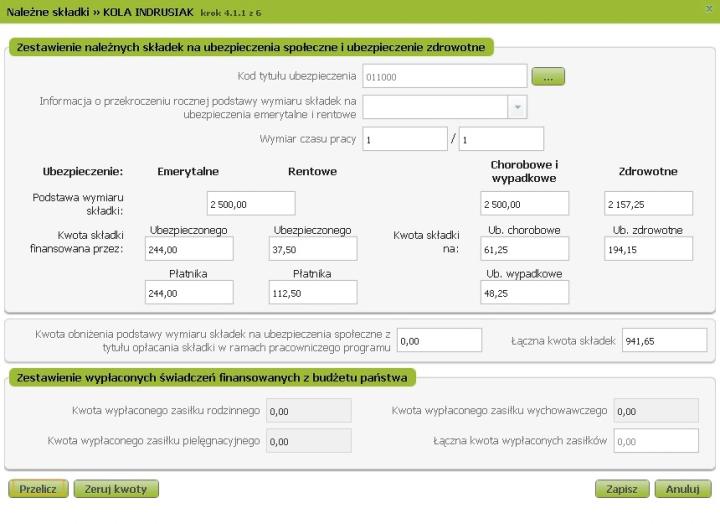Viewport: 720px width, 524px height.
Task: Click the Kod tytułu ubezpieczenia field
Action: click(x=444, y=76)
